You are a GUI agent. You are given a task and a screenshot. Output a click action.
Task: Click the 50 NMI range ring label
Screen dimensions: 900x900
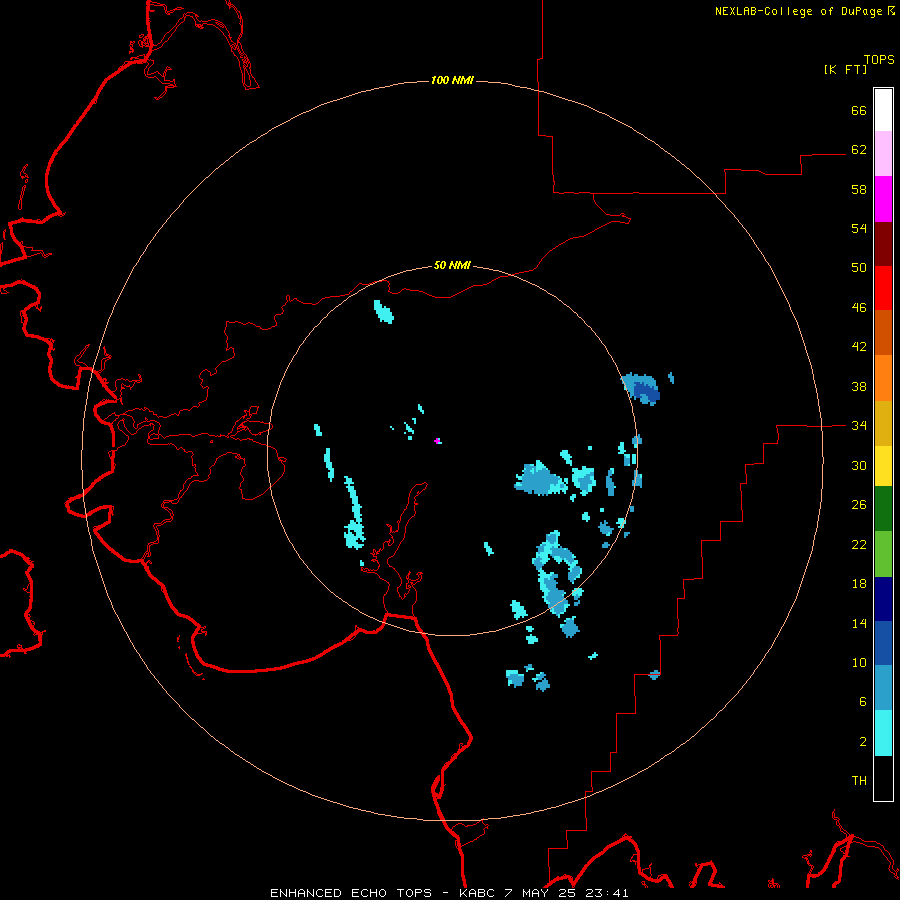click(452, 265)
